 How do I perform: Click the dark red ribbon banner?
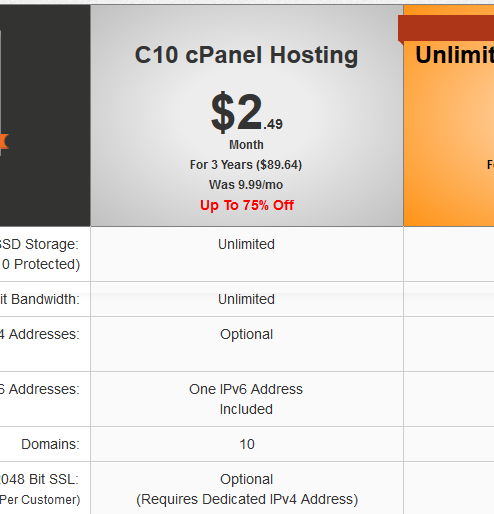click(446, 29)
